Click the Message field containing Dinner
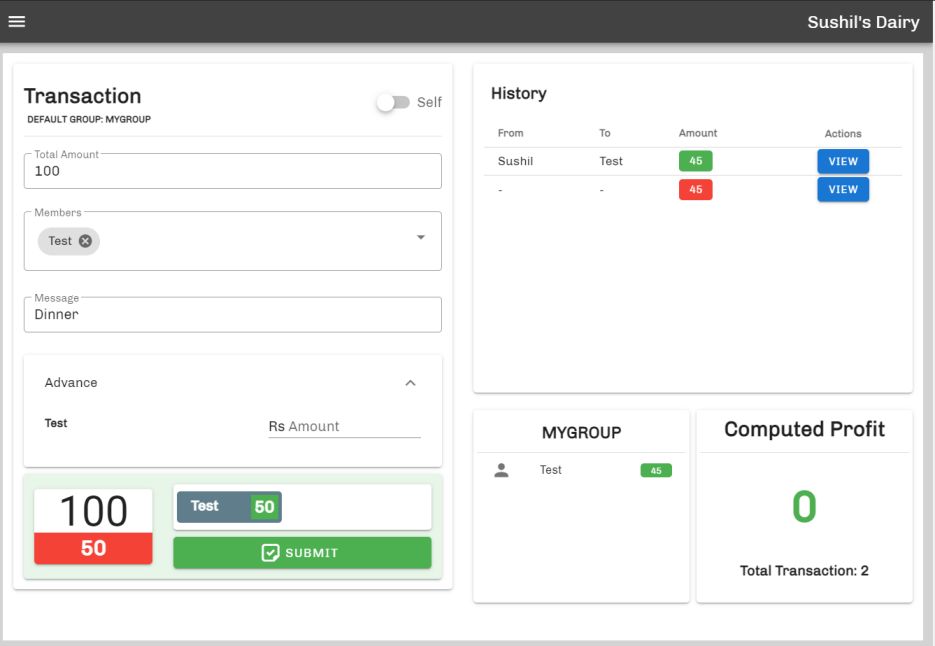 tap(230, 314)
